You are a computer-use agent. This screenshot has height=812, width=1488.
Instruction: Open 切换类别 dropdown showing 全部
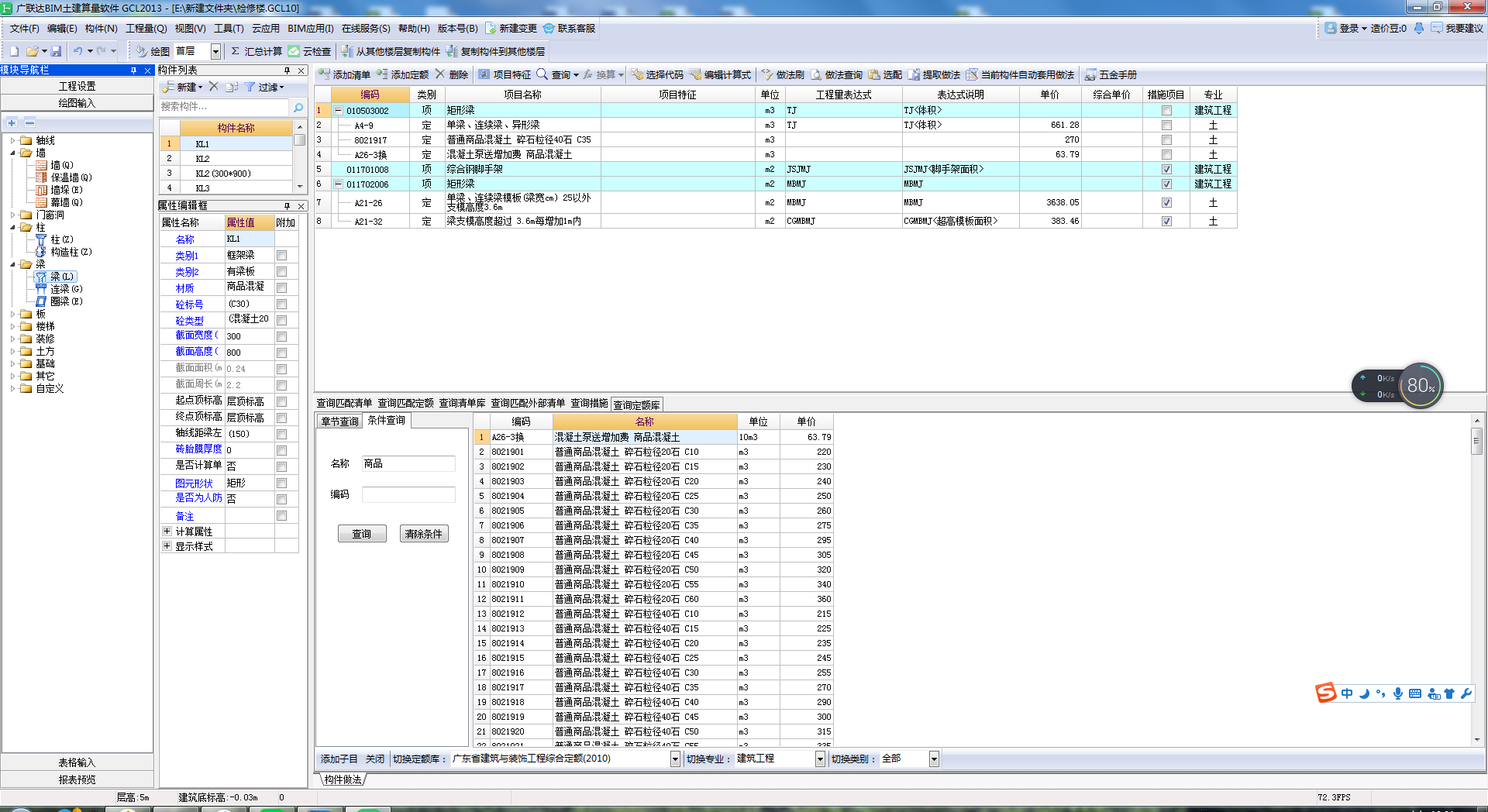click(934, 759)
